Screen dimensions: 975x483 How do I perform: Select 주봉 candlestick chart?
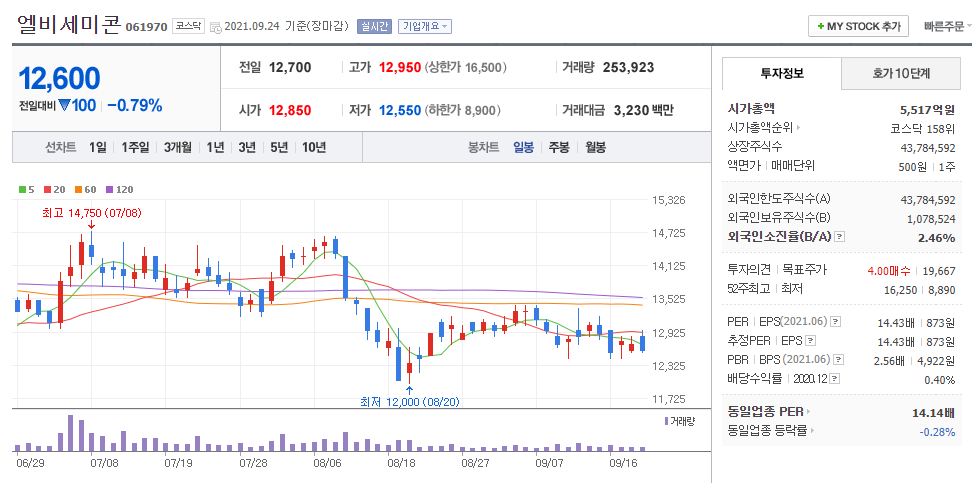[x=558, y=147]
